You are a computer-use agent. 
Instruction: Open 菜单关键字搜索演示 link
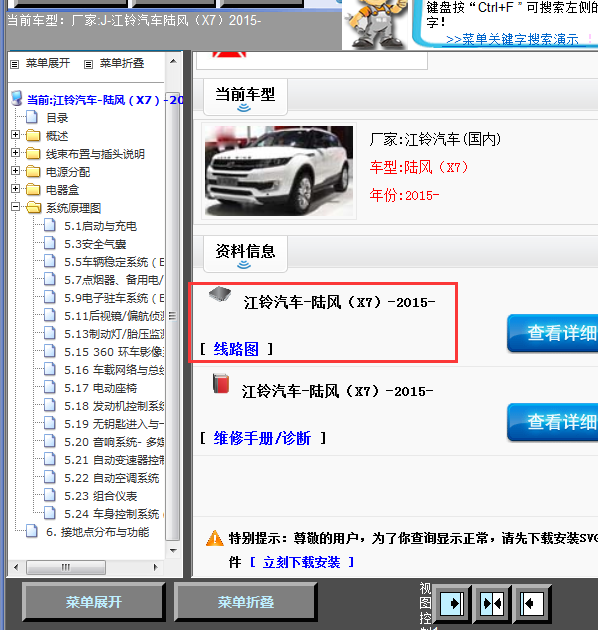point(512,39)
